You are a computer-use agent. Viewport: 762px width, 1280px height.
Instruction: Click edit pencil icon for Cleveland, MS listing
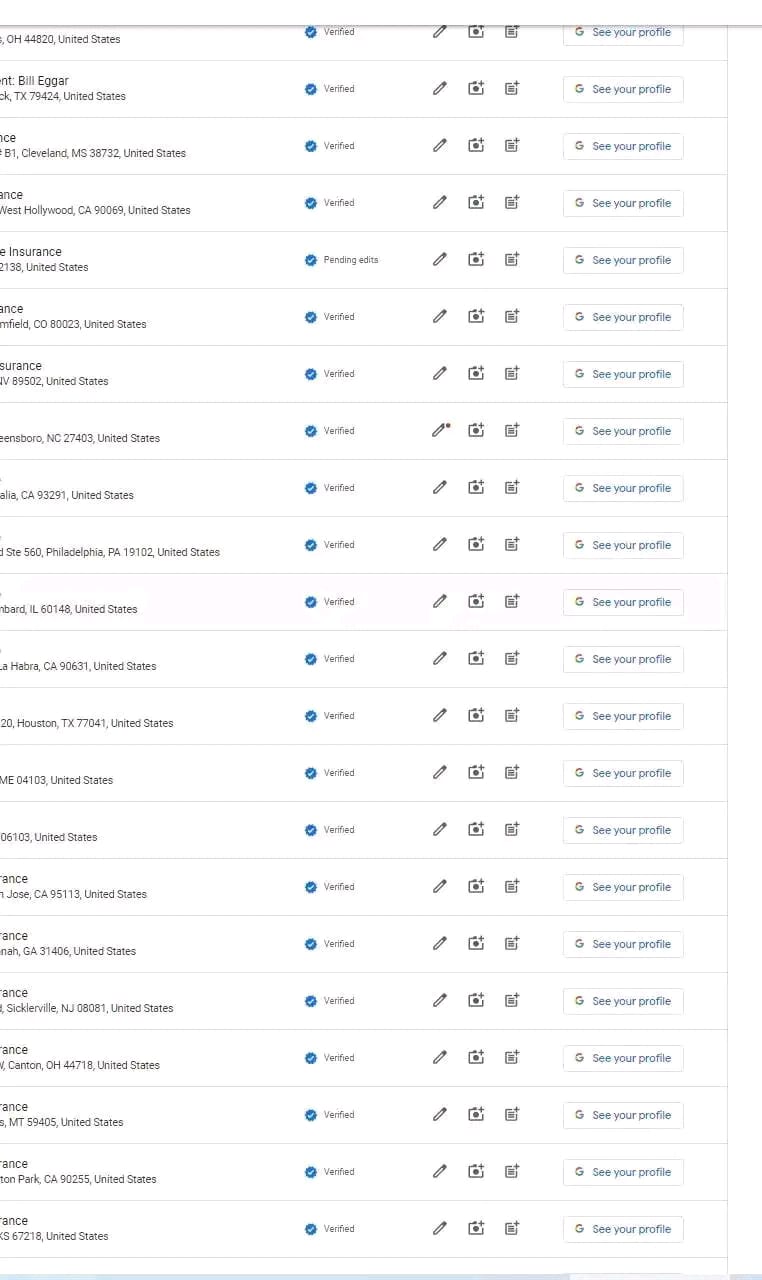440,146
